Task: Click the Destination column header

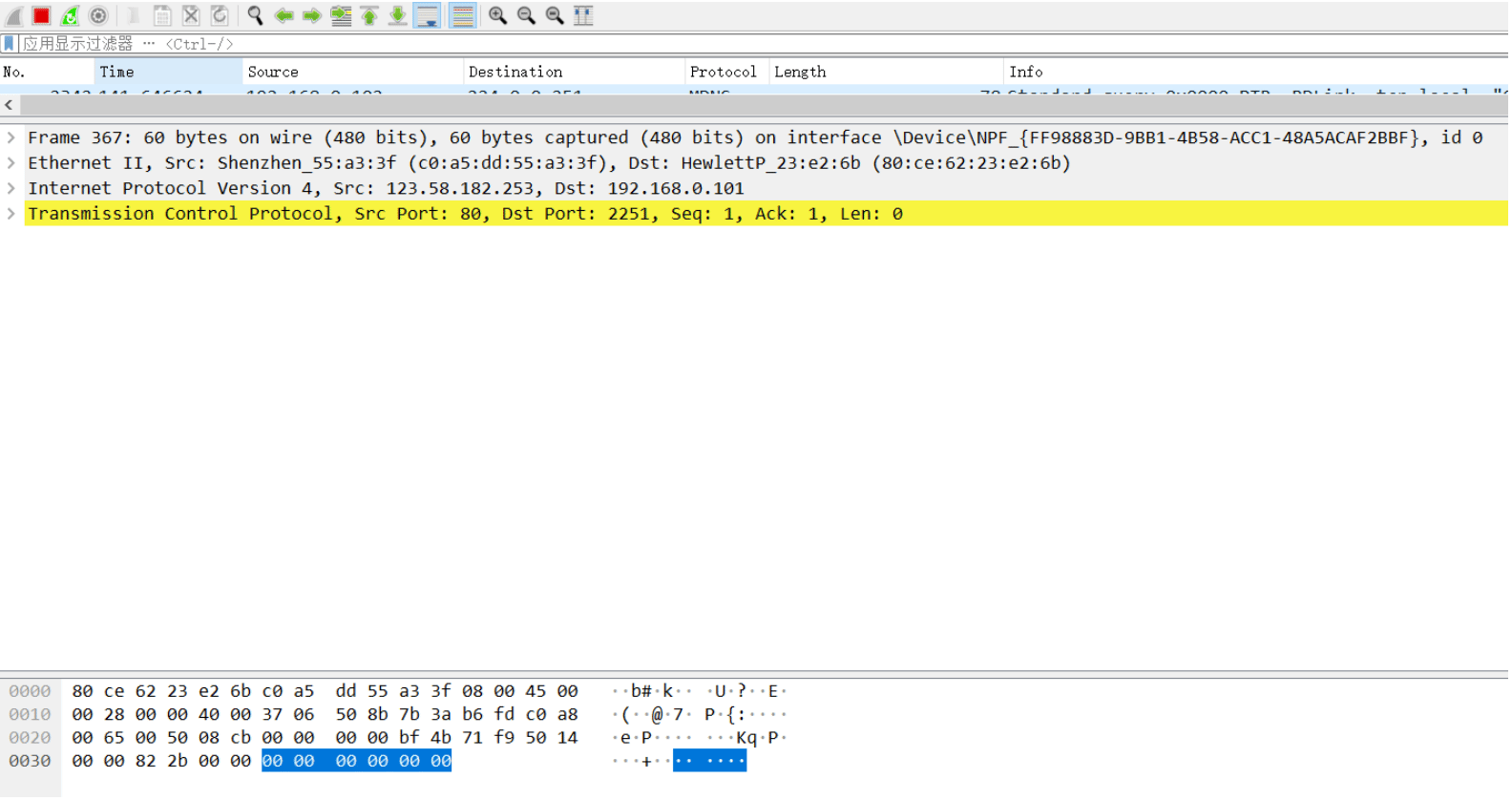Action: tap(574, 72)
